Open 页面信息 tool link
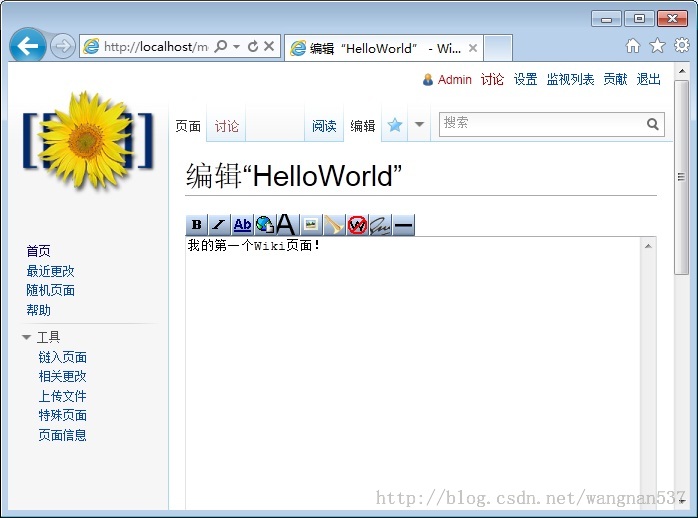Screen dimensions: 698x518 62,435
